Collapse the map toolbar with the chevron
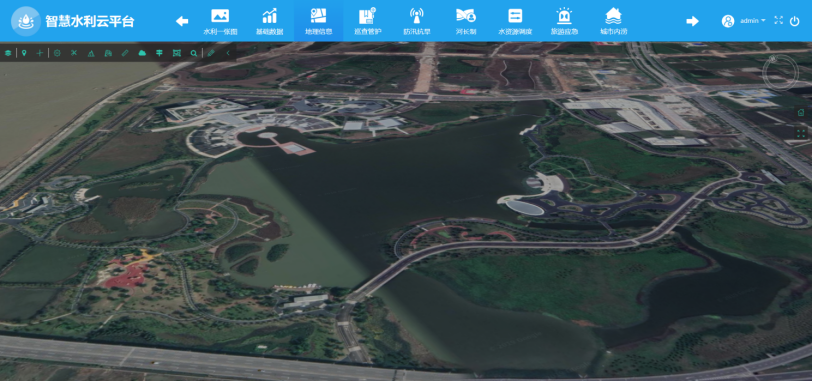 (228, 53)
